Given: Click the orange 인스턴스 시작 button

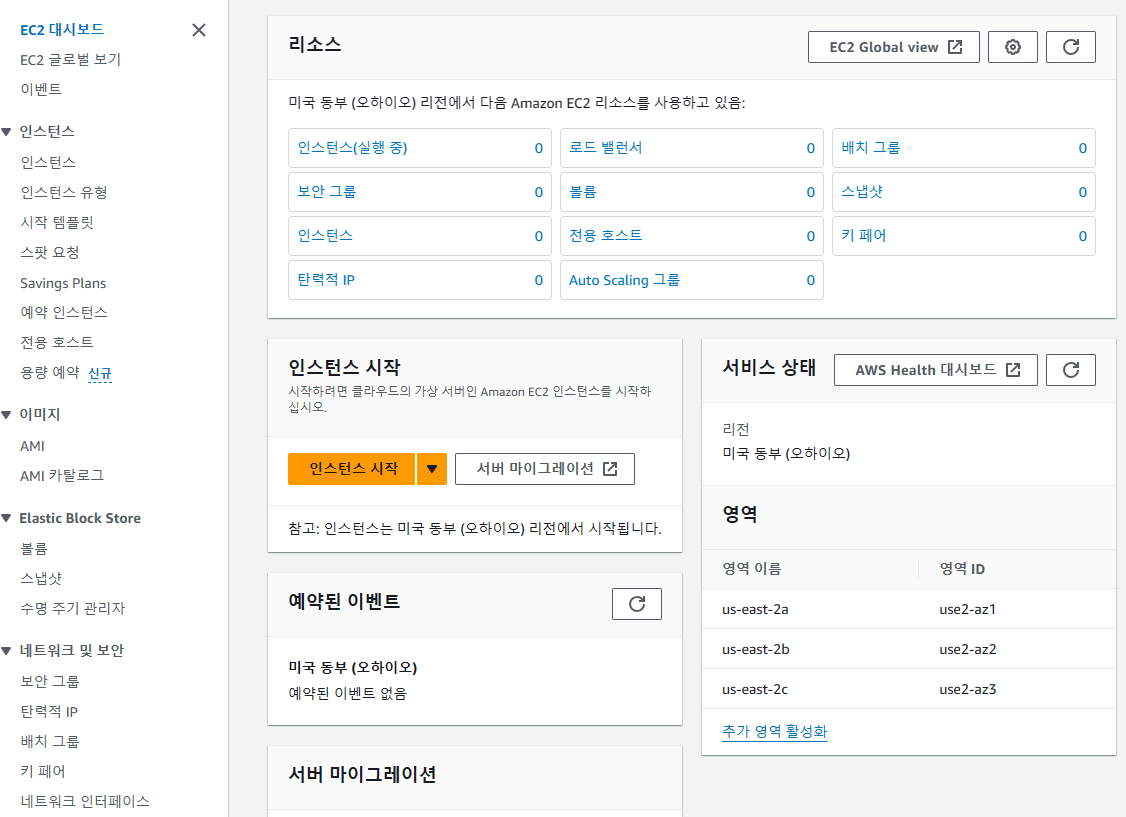Looking at the screenshot, I should tap(351, 469).
